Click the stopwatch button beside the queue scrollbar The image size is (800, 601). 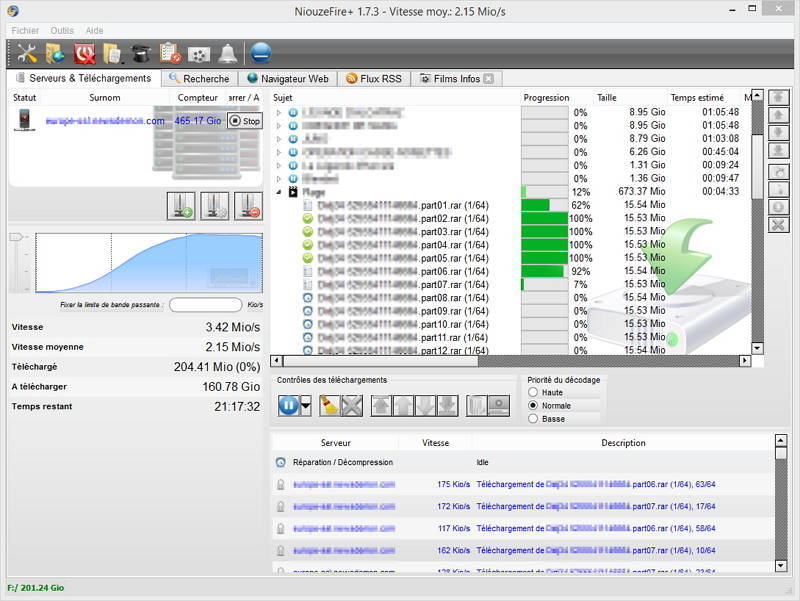[x=779, y=172]
